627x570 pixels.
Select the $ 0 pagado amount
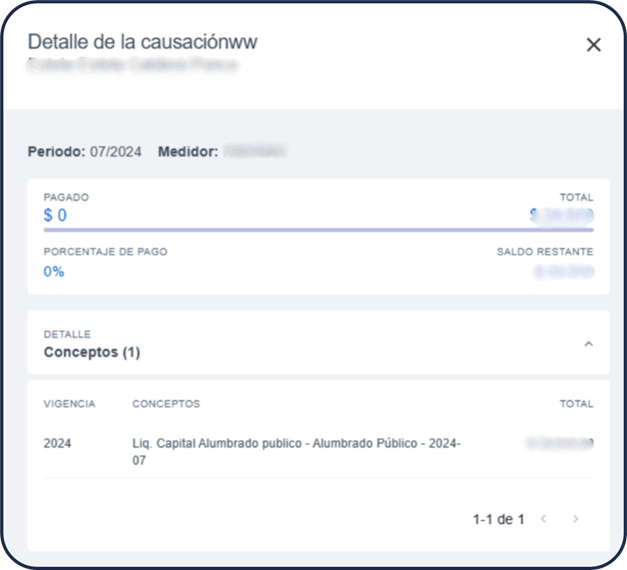coord(55,215)
